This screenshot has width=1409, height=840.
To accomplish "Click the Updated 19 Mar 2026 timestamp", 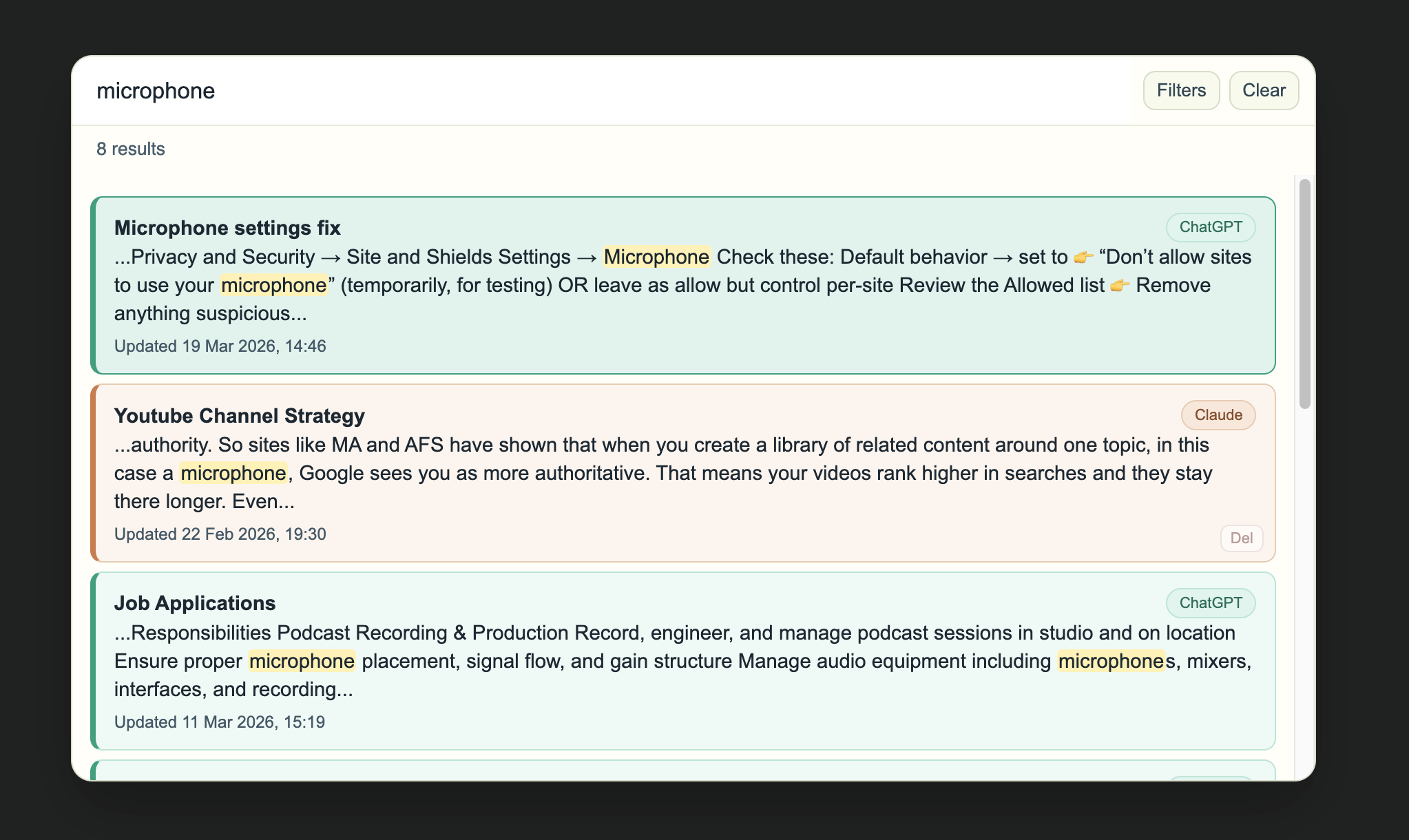I will (x=220, y=346).
